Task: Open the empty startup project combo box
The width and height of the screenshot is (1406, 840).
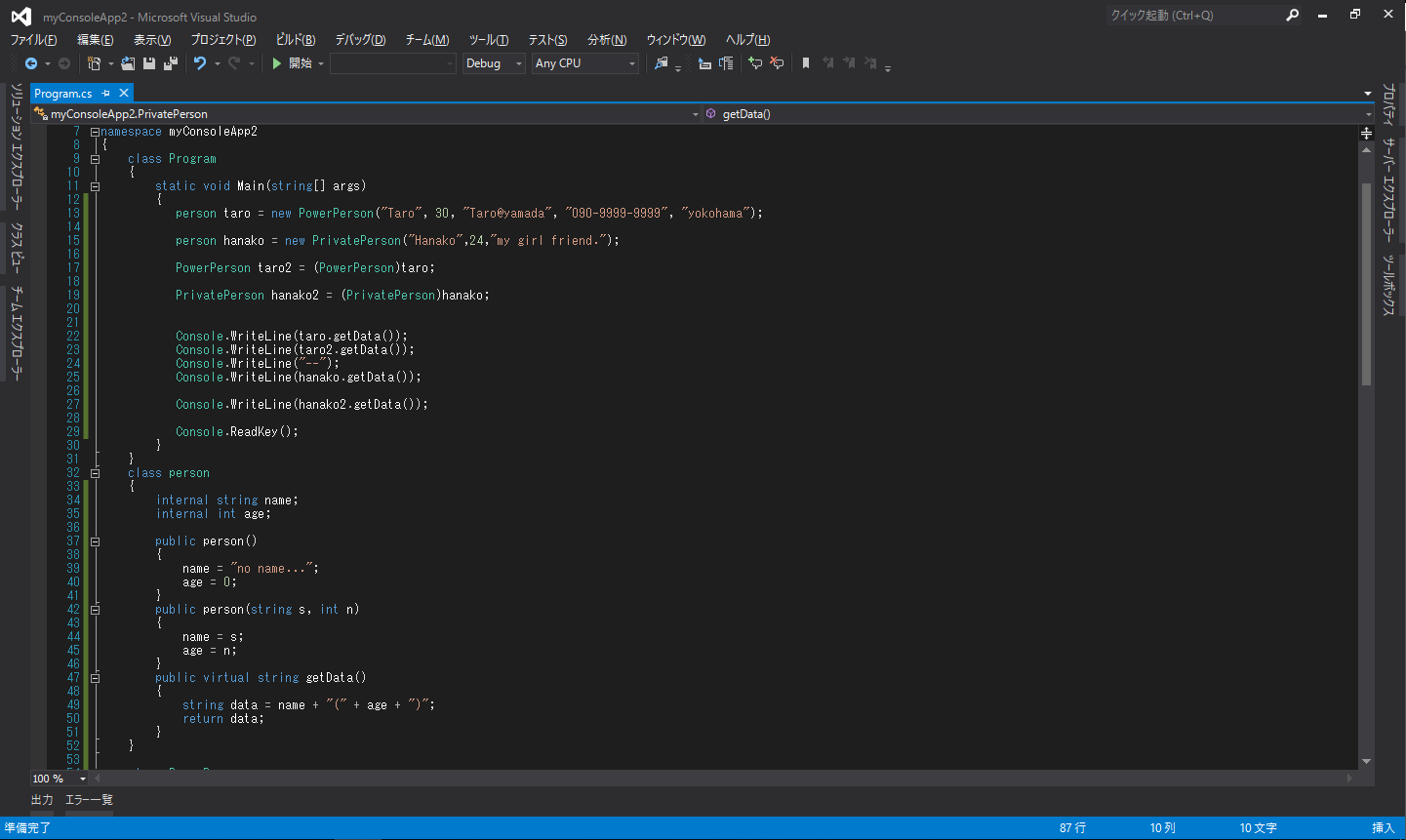Action: 393,63
